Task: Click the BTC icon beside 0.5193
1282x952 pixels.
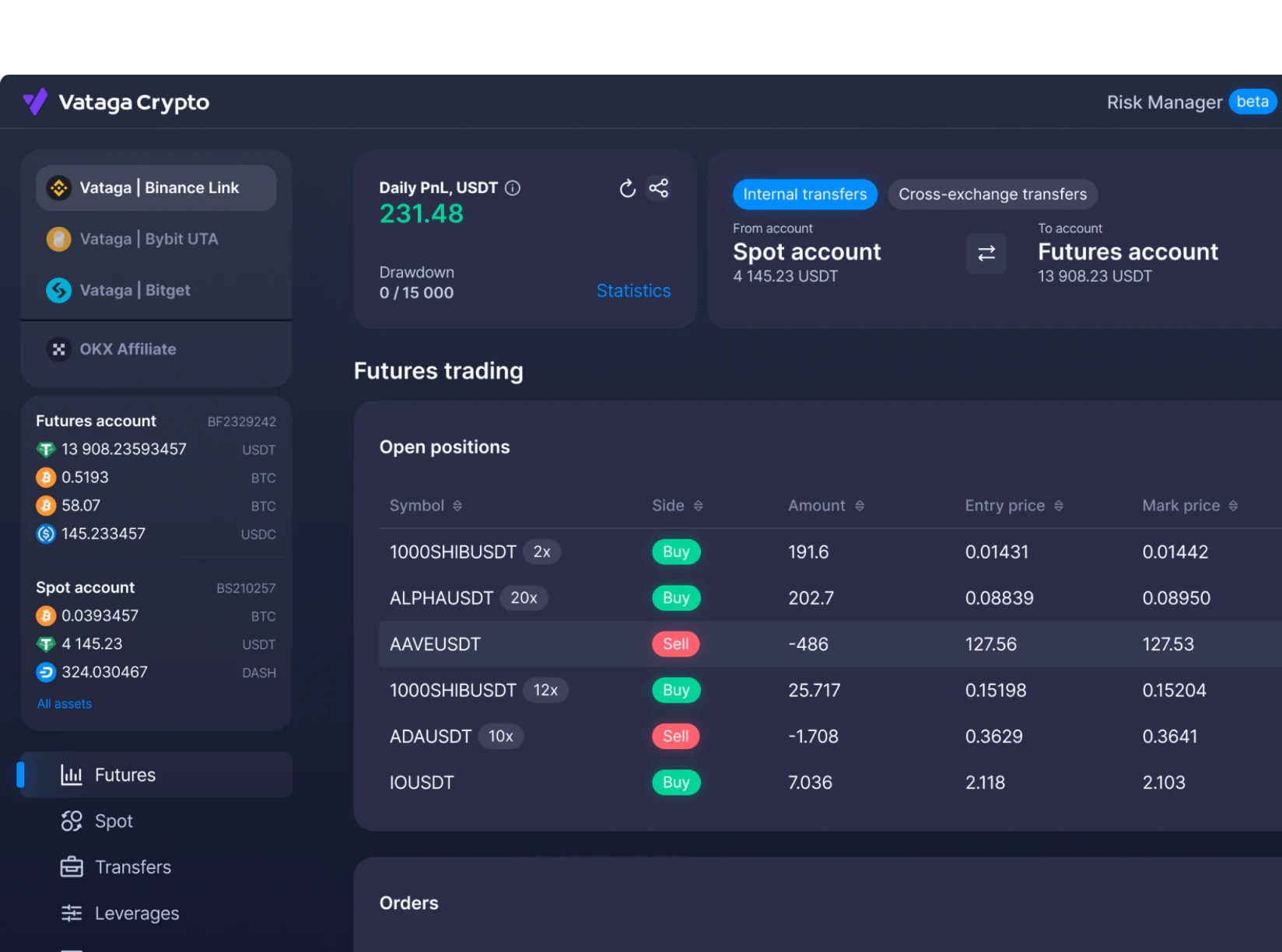Action: (46, 478)
